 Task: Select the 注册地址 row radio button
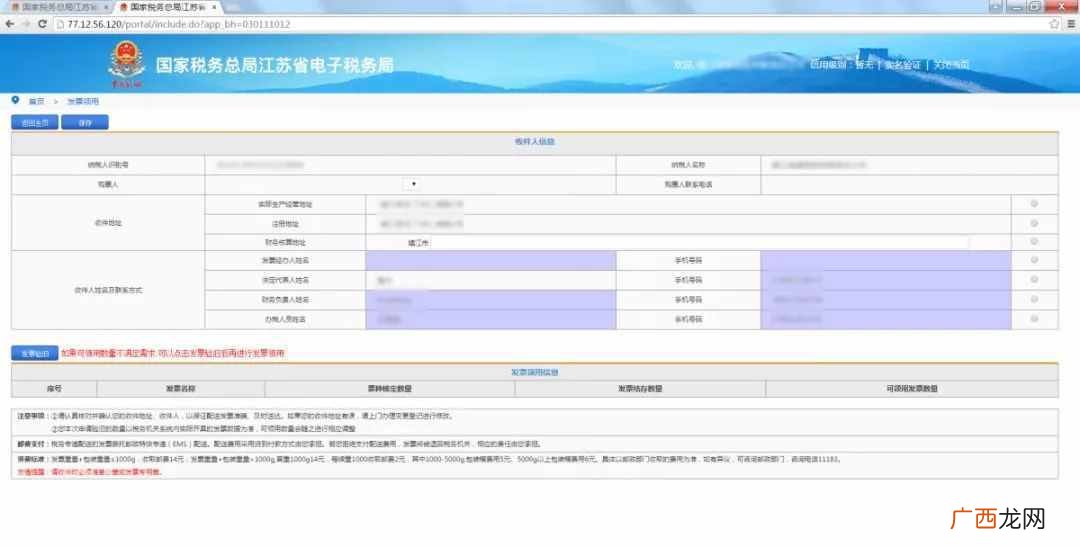tap(1034, 223)
